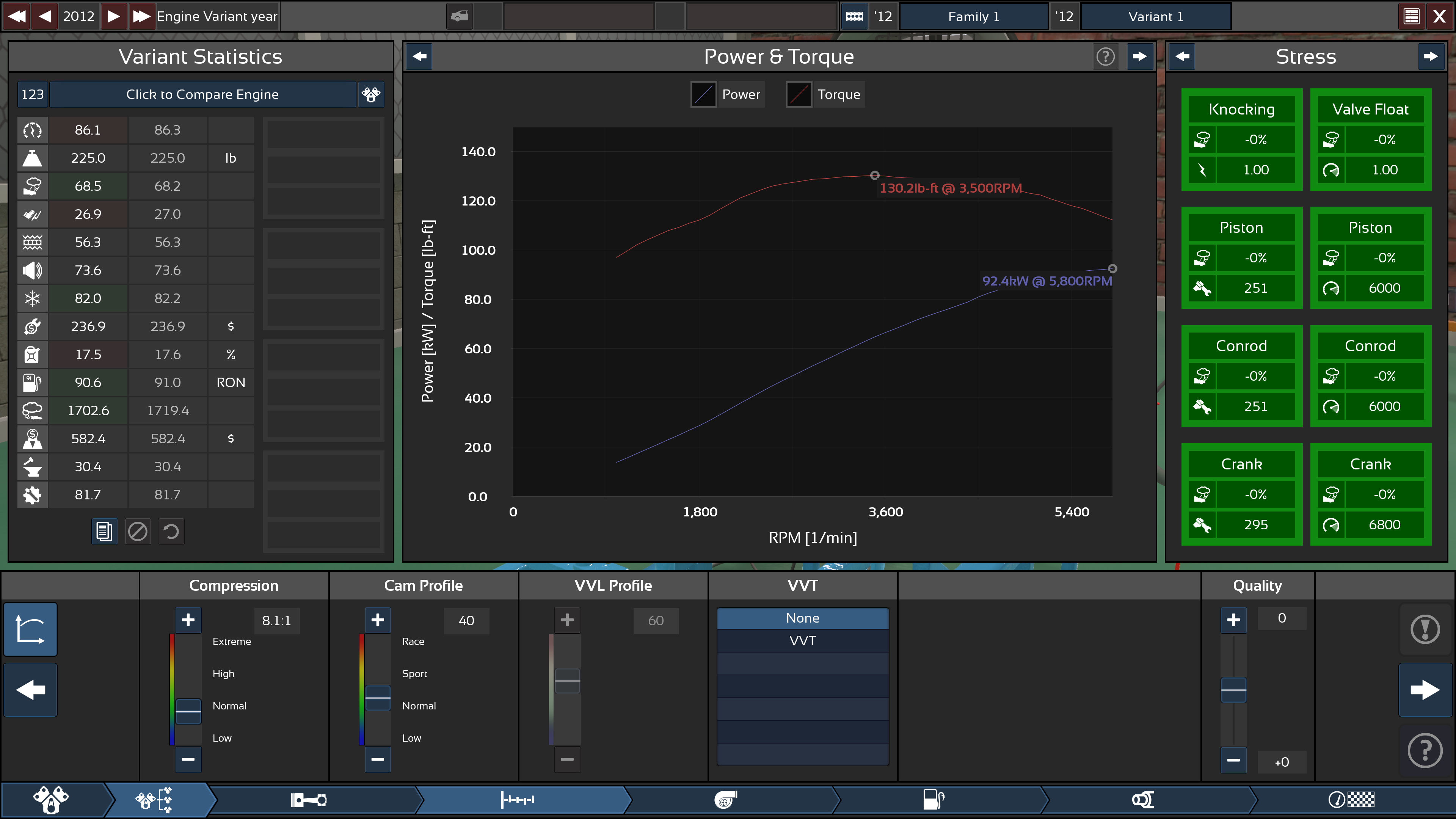This screenshot has width=1456, height=819.
Task: Step the year back by one
Action: [45, 16]
